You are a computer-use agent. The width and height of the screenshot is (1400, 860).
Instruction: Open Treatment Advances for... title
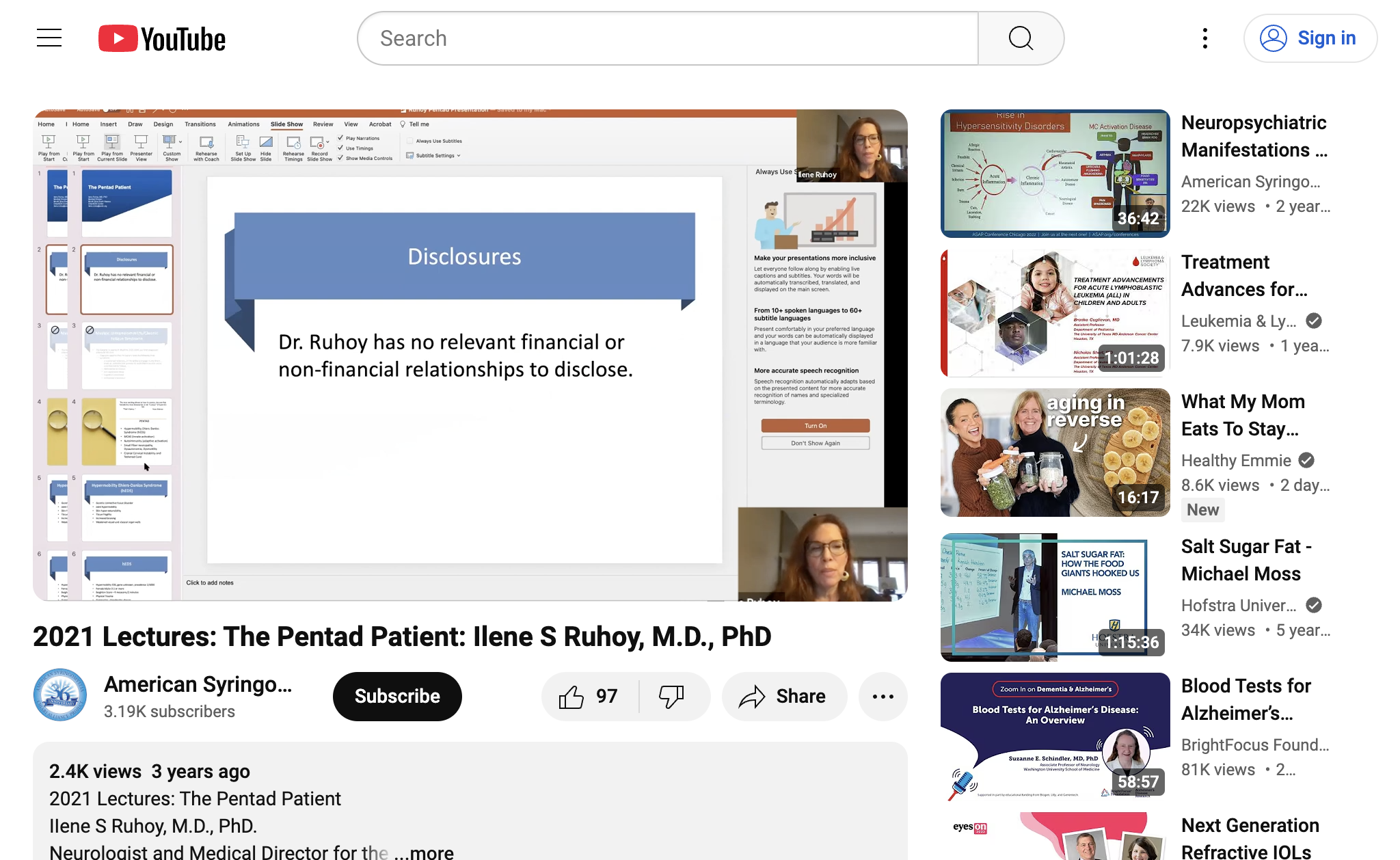1246,276
